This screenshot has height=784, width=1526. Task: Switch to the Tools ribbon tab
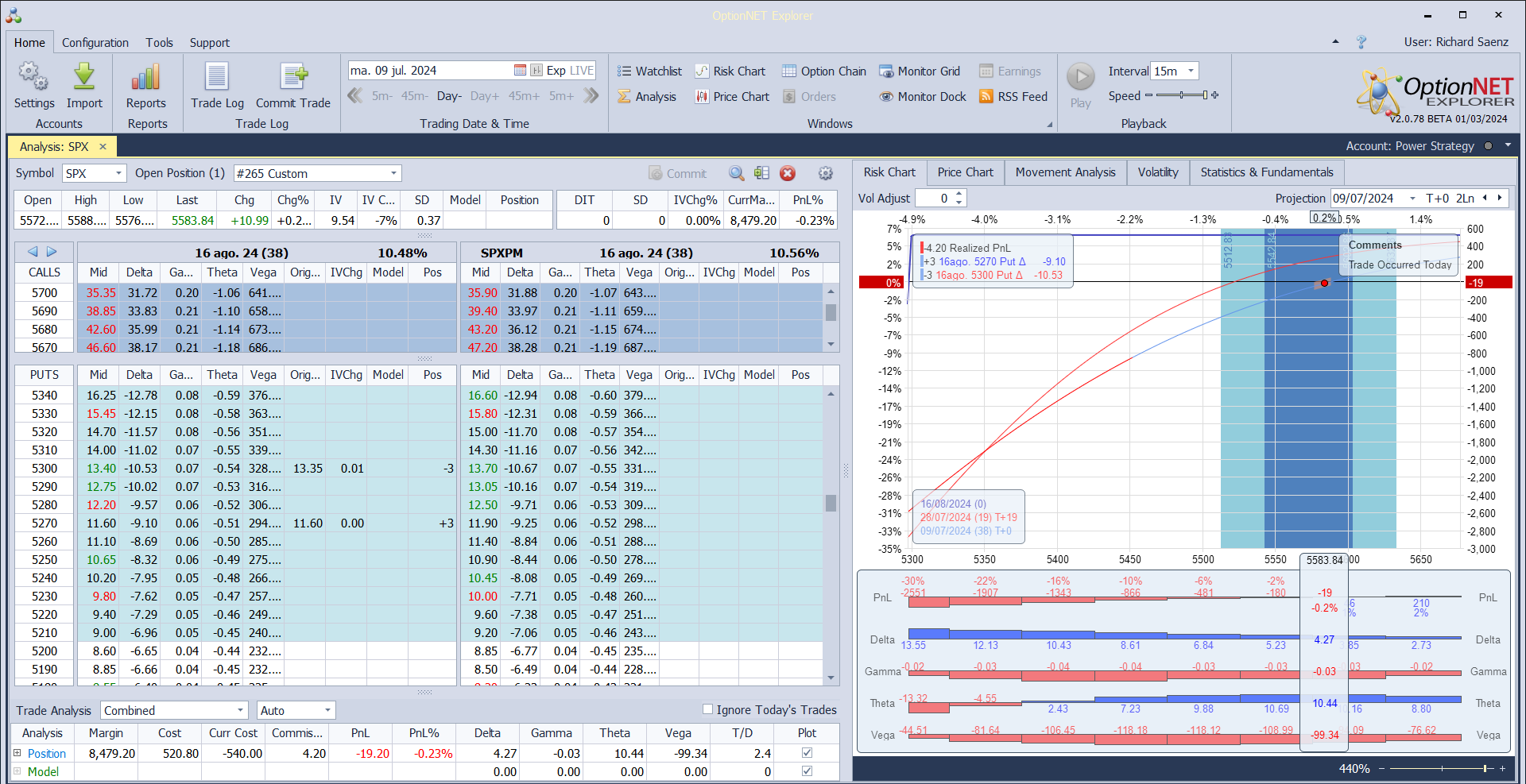(x=159, y=43)
